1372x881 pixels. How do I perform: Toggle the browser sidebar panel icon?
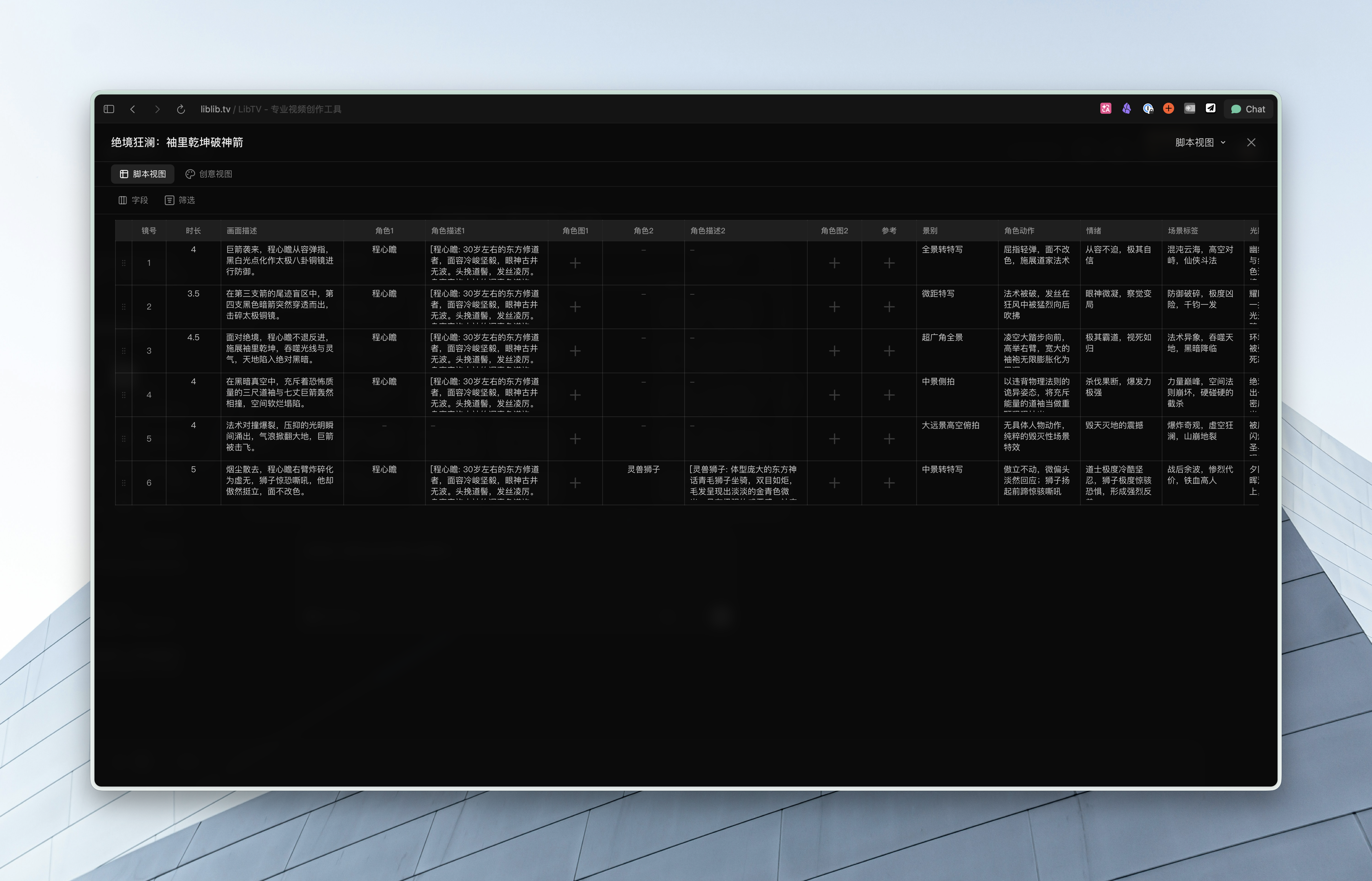pos(109,109)
